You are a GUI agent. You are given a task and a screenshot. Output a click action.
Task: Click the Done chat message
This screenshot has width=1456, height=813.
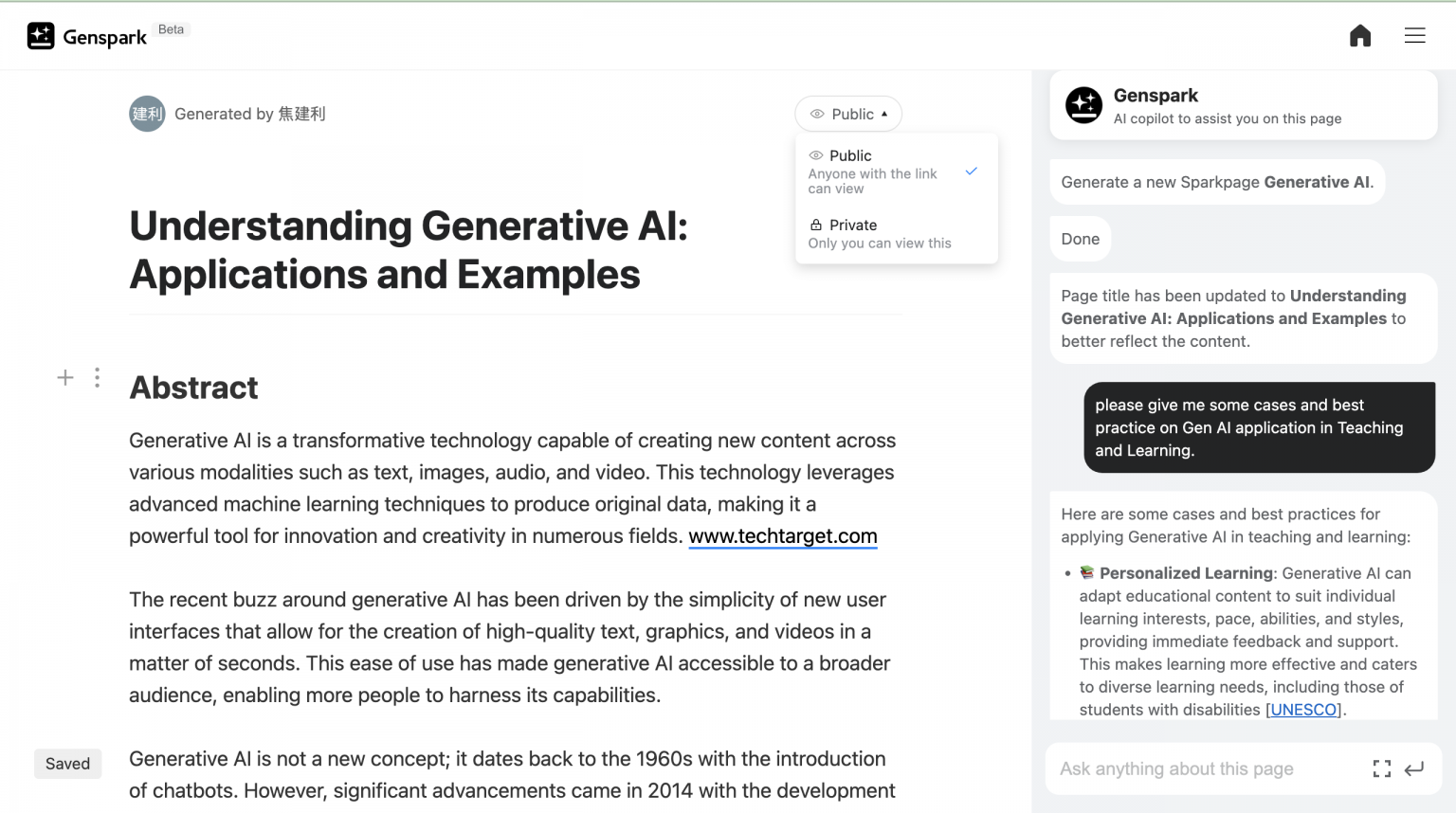(x=1080, y=239)
